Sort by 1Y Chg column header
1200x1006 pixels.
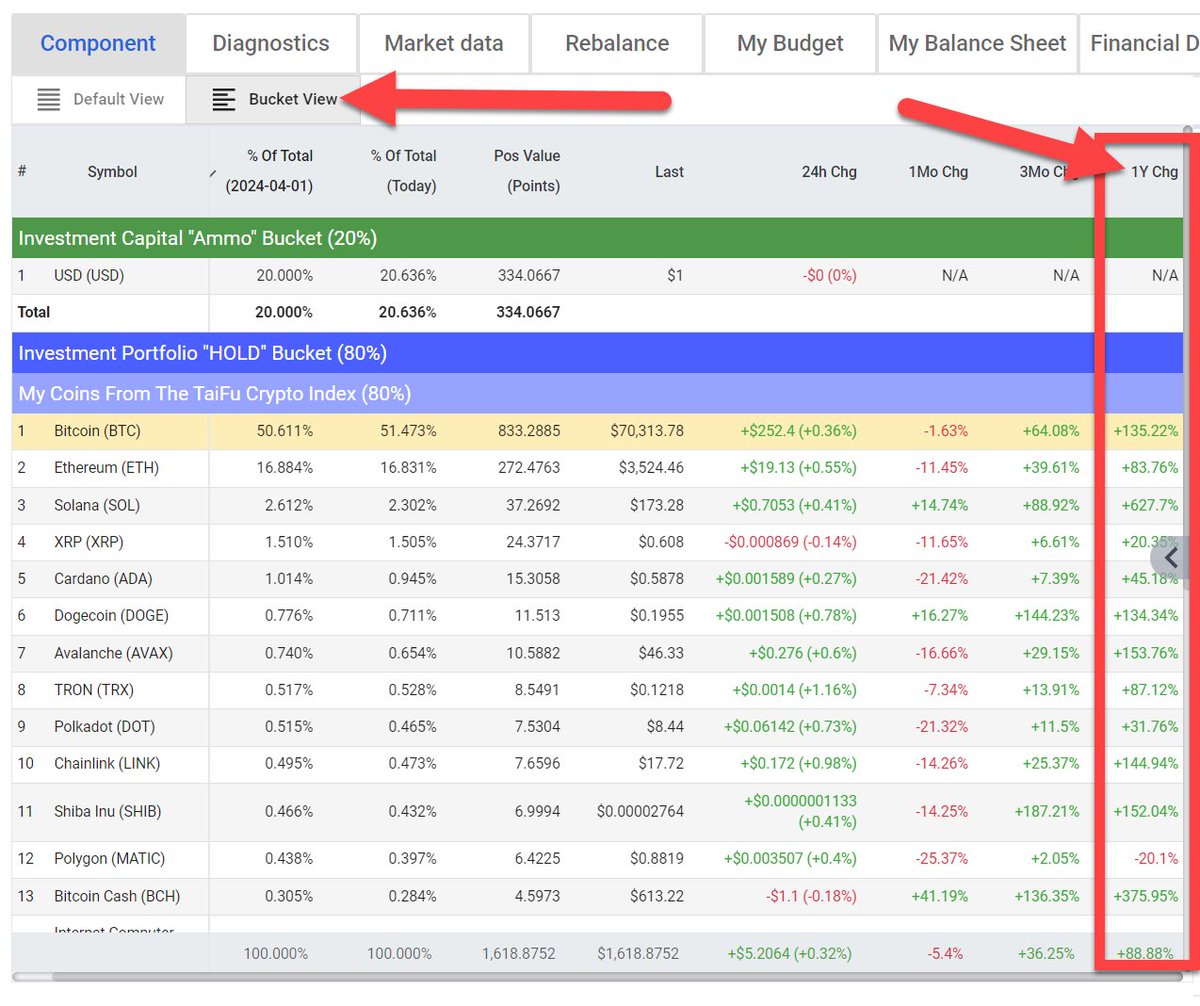(x=1154, y=172)
